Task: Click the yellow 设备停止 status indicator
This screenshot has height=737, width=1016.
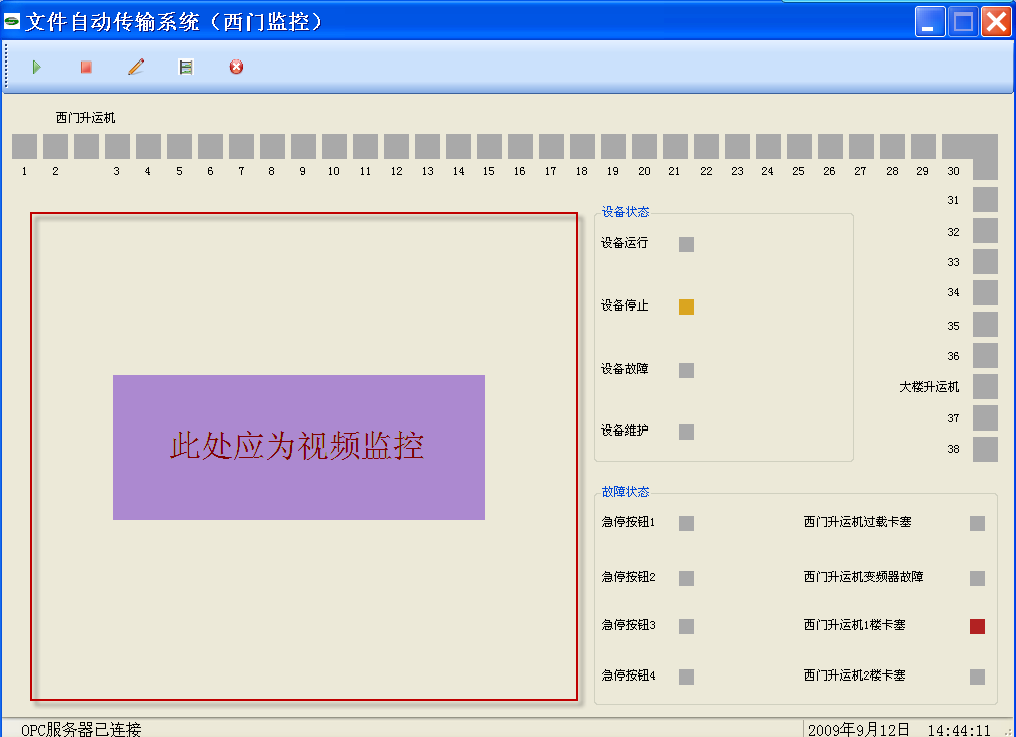Action: coord(687,307)
